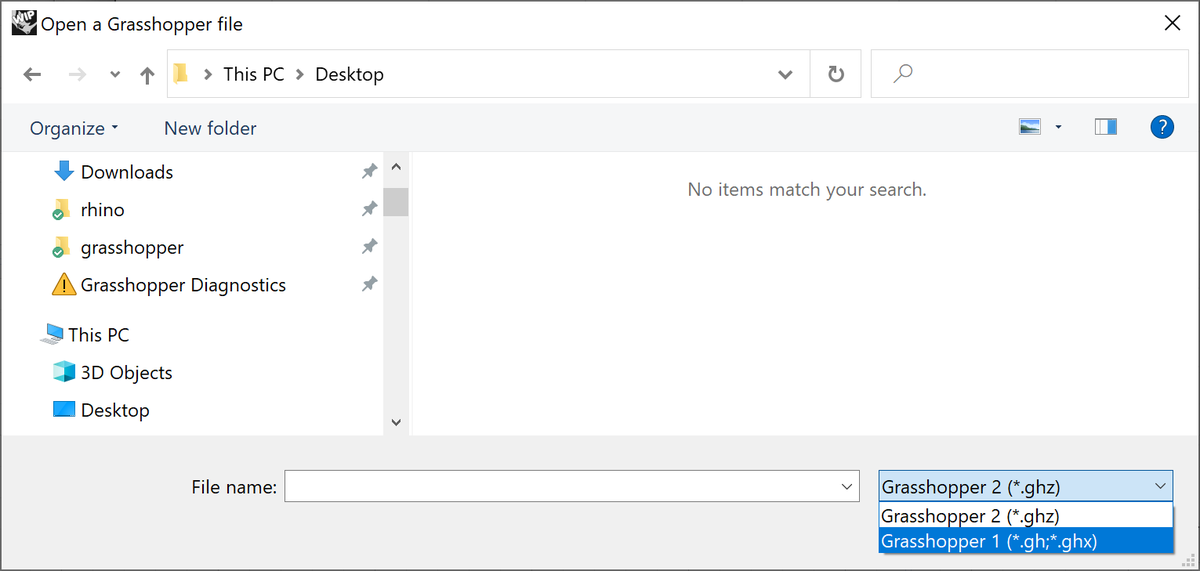This screenshot has width=1200, height=571.
Task: Open the grasshopper quick access folder
Action: click(132, 247)
